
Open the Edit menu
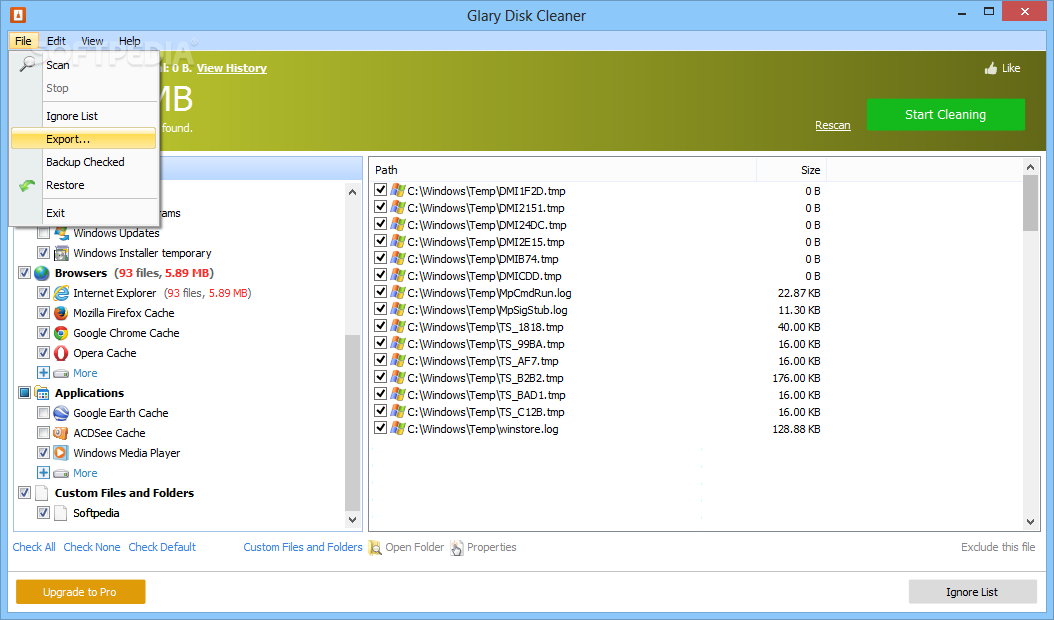pos(56,41)
